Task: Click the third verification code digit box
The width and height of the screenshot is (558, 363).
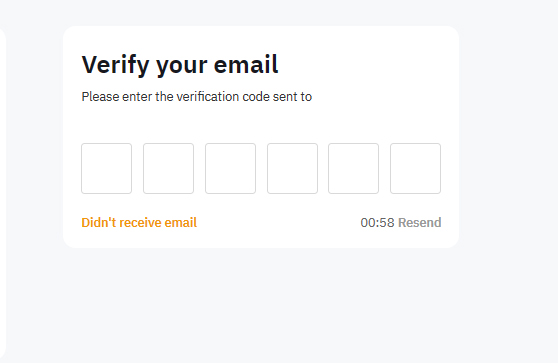Action: [230, 168]
